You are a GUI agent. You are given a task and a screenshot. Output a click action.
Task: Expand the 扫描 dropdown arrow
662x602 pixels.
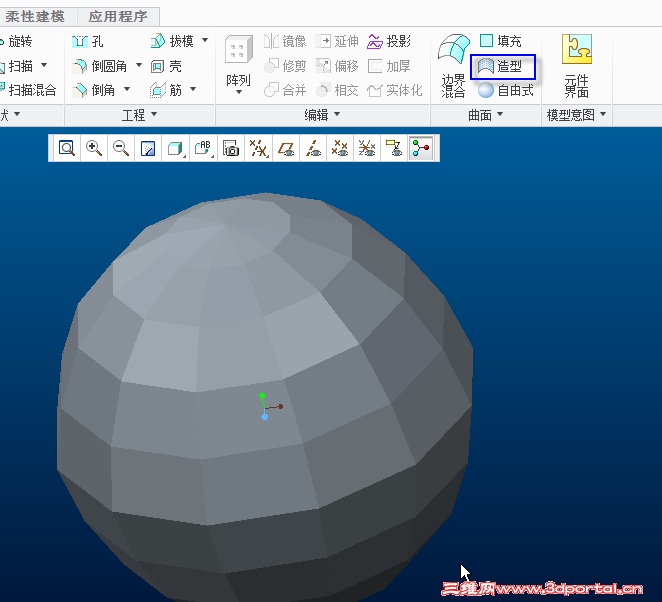pyautogui.click(x=44, y=65)
